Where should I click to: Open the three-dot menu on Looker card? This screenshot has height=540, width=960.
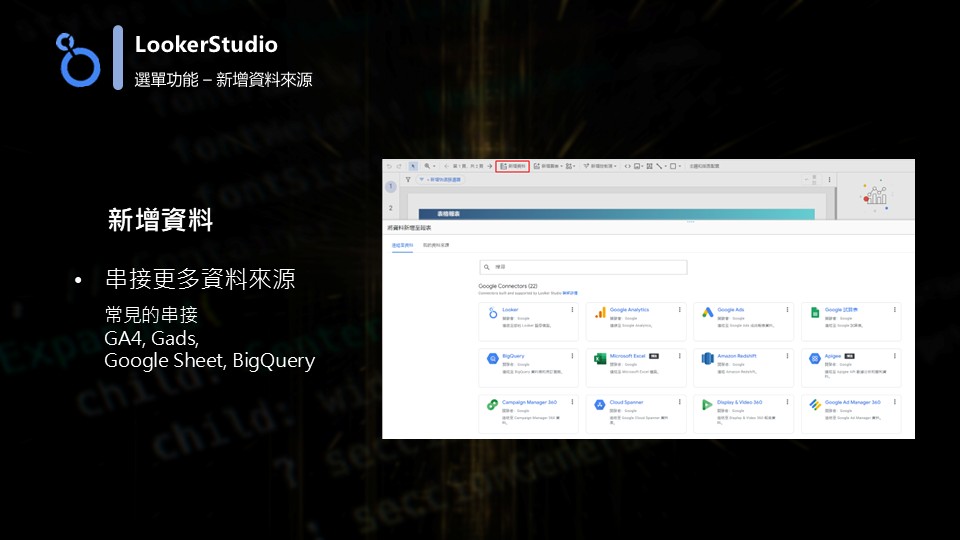pos(572,310)
